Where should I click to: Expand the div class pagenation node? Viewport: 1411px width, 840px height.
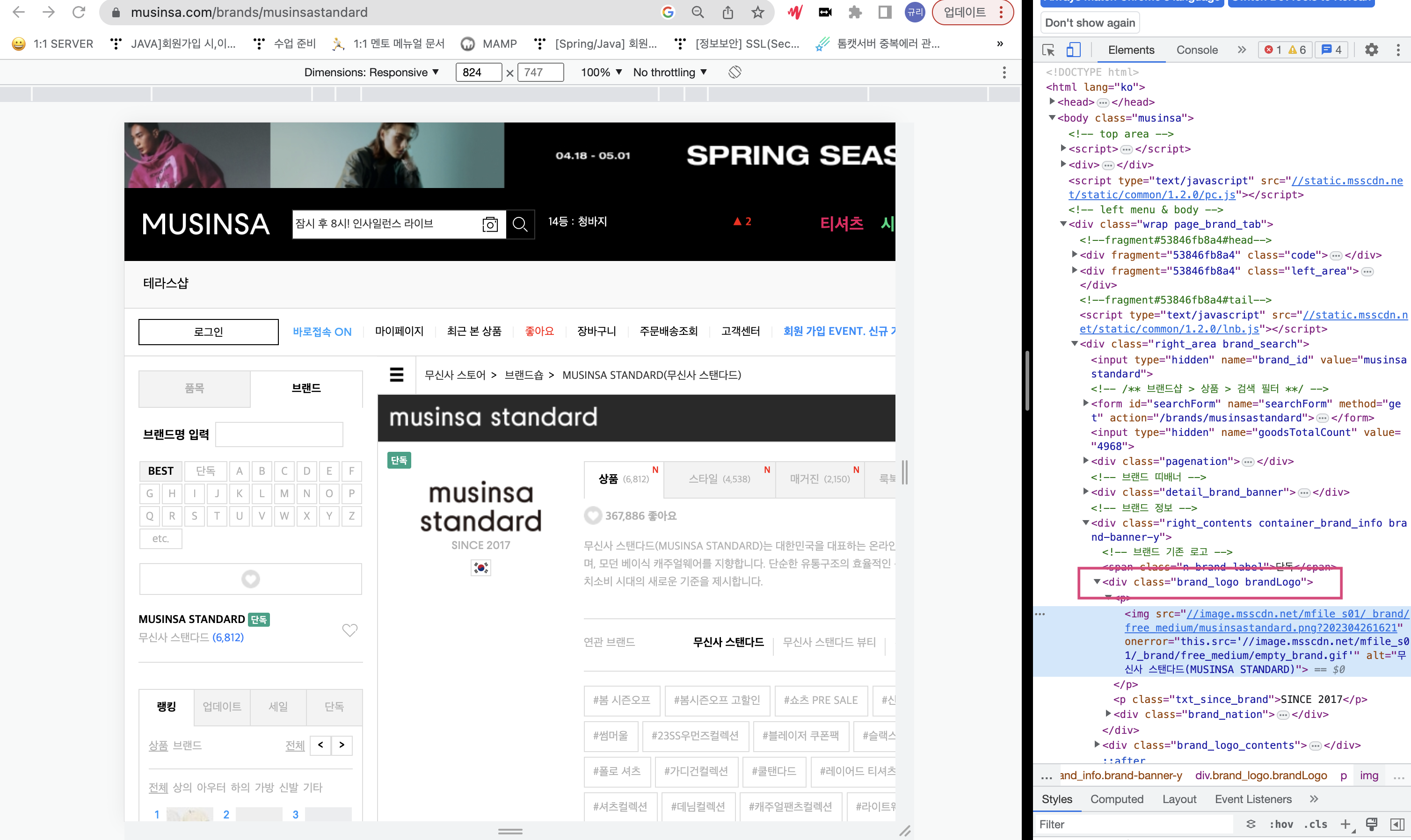(1085, 460)
